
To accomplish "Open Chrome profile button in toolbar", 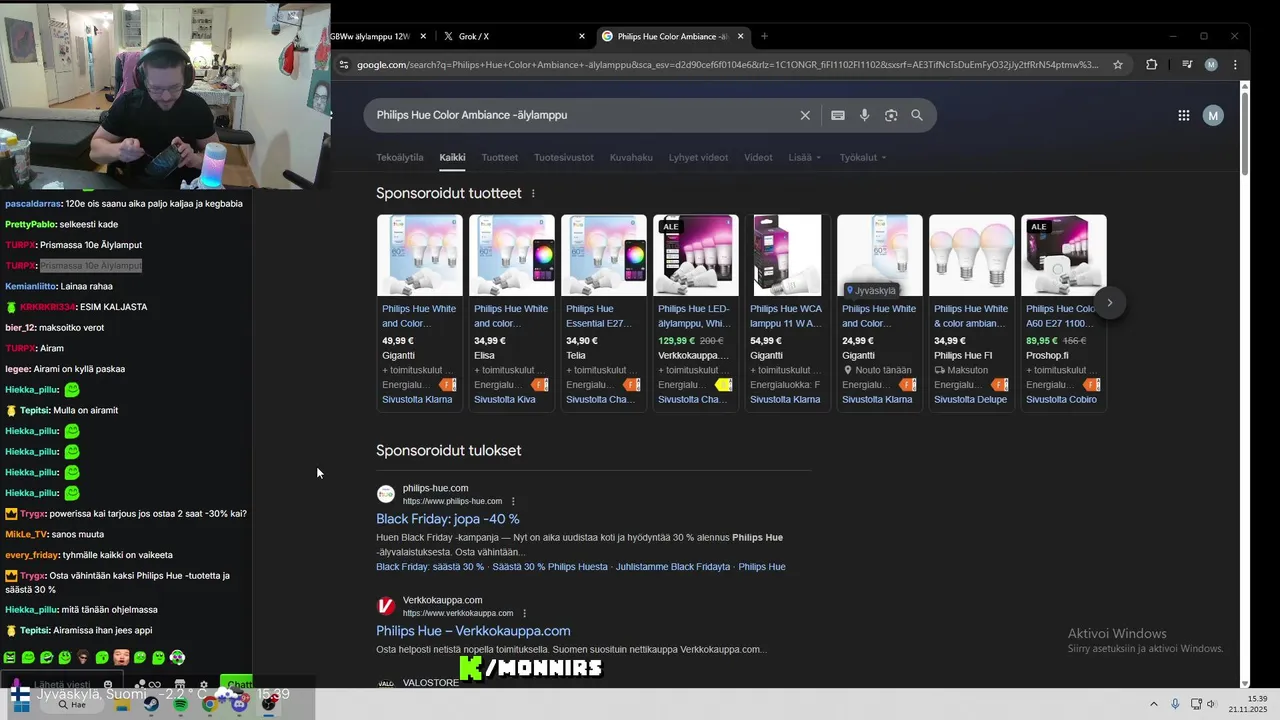I will [1211, 65].
